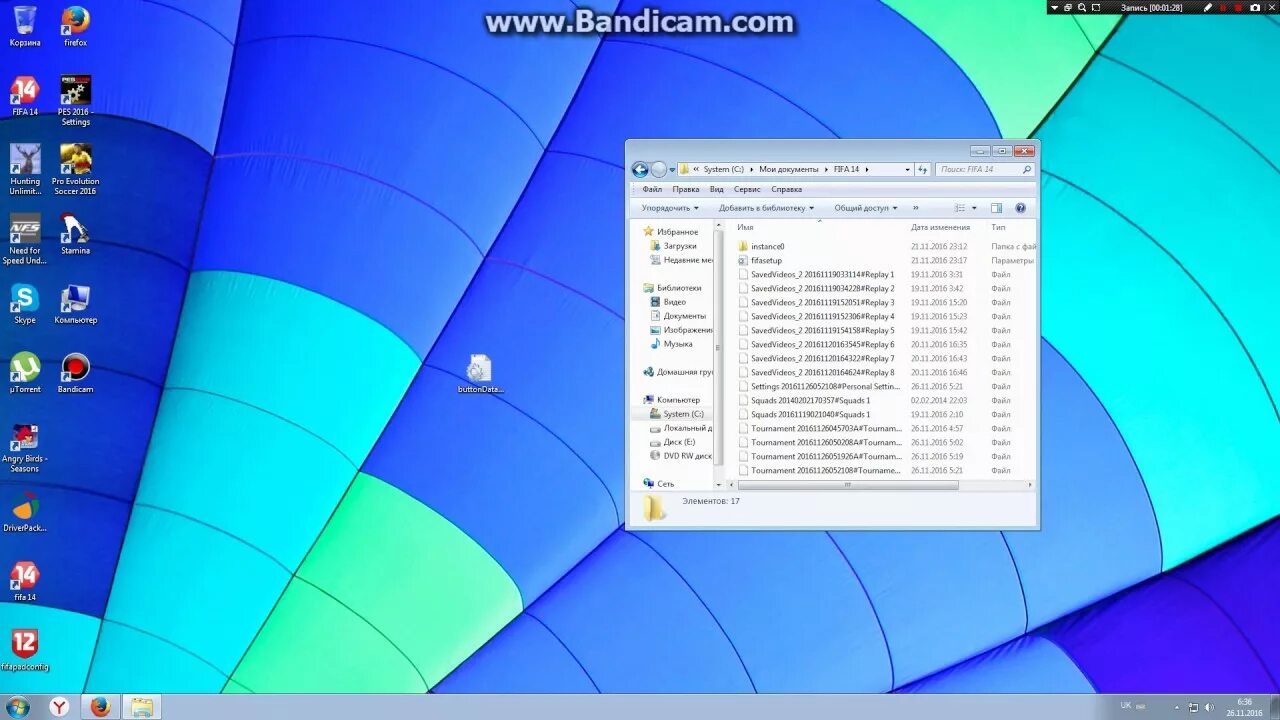Select the FIFA 14 desktop shortcut at top
The width and height of the screenshot is (1280, 720).
point(25,96)
